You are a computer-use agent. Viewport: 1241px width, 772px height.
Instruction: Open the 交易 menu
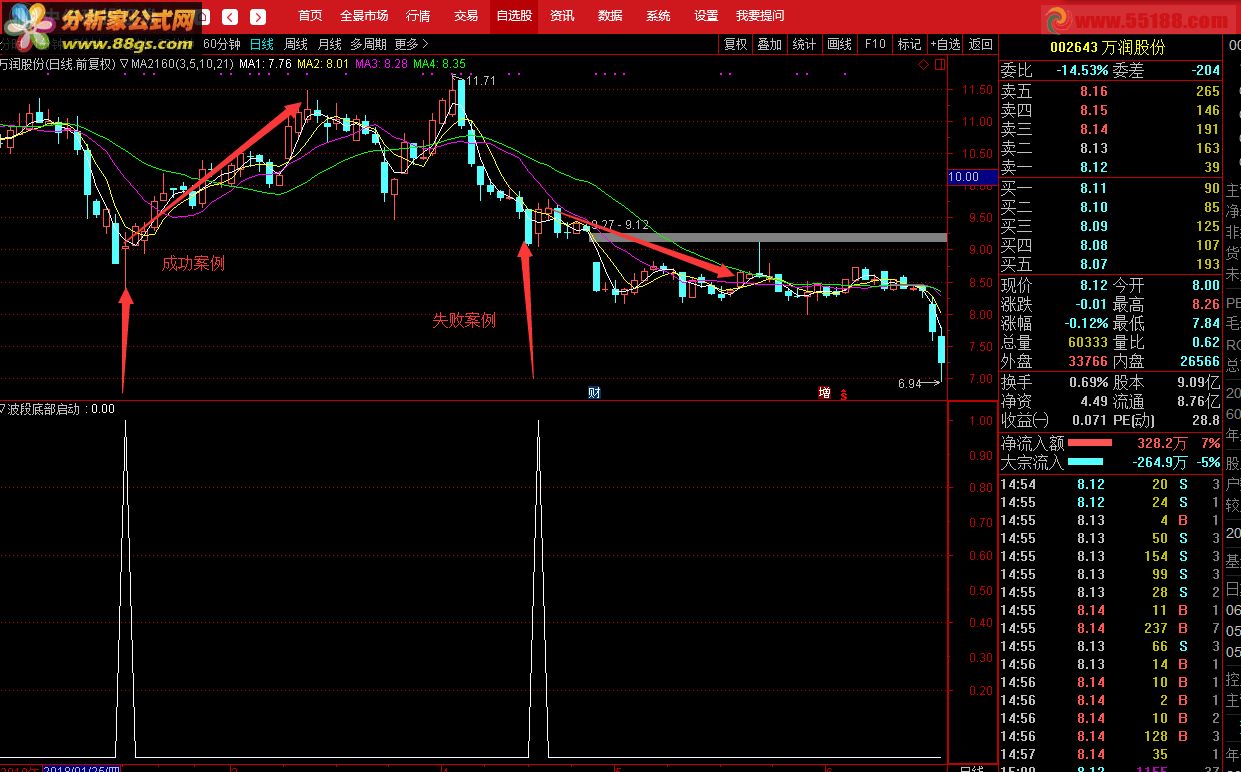(x=466, y=16)
